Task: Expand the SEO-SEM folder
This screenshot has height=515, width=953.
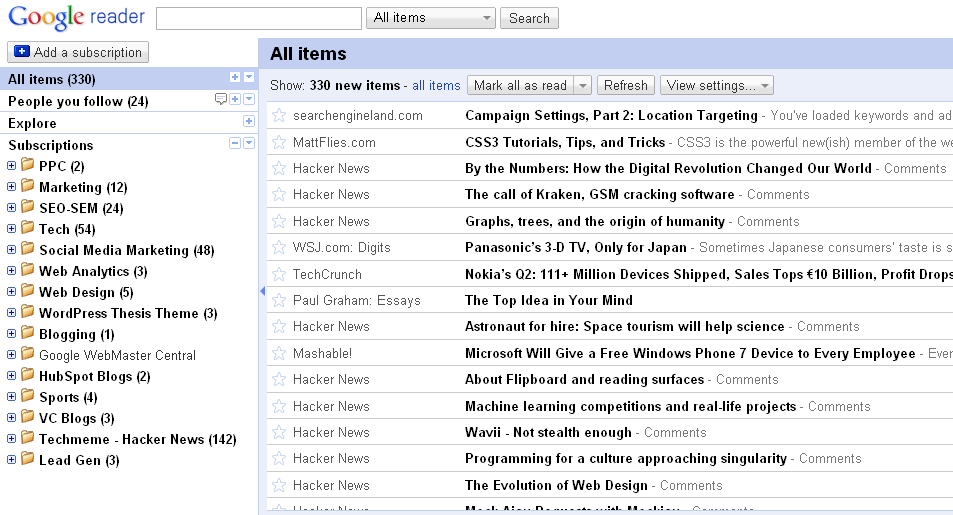Action: coord(12,207)
